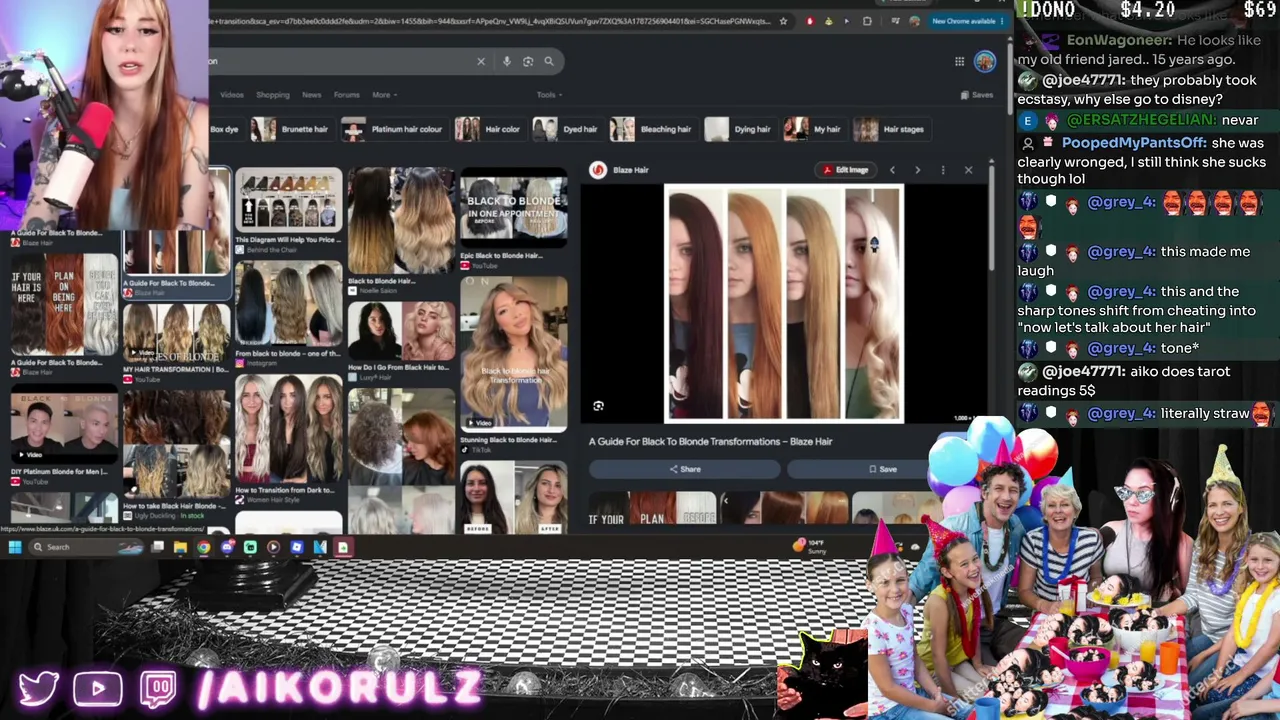1280x720 pixels.
Task: Switch to the Forums results tab
Action: pos(347,95)
